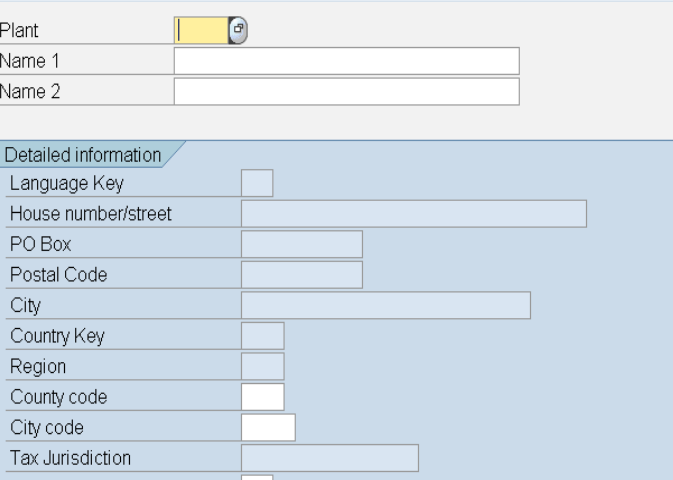Focus the Name 2 text field
This screenshot has height=480, width=673.
click(x=347, y=91)
